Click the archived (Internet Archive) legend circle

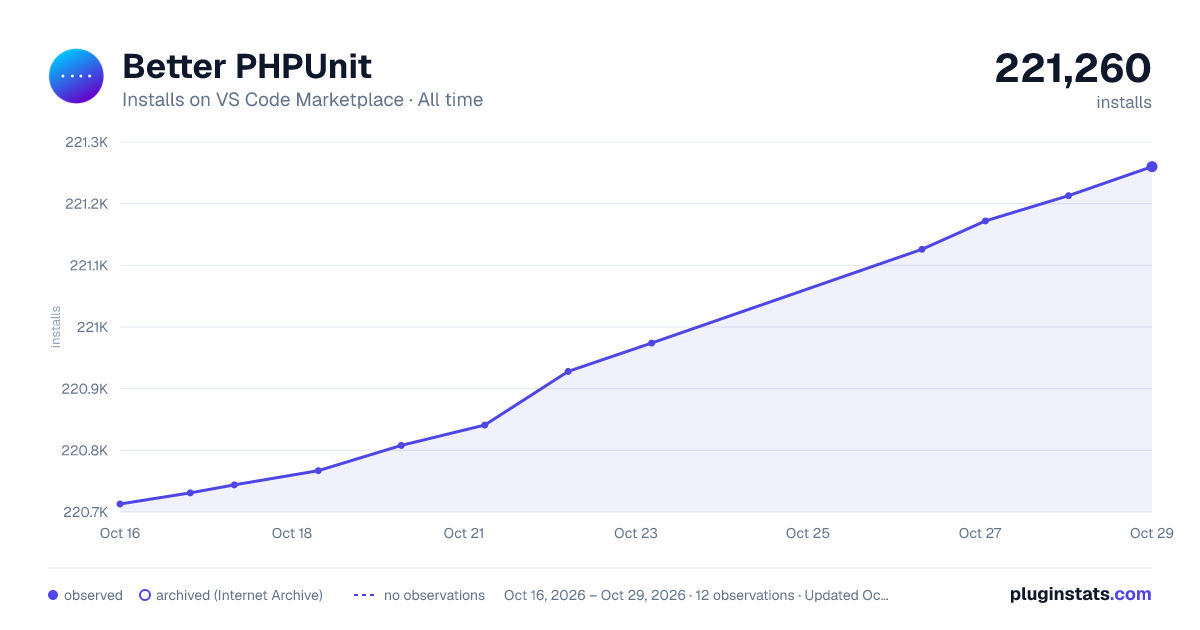[145, 595]
